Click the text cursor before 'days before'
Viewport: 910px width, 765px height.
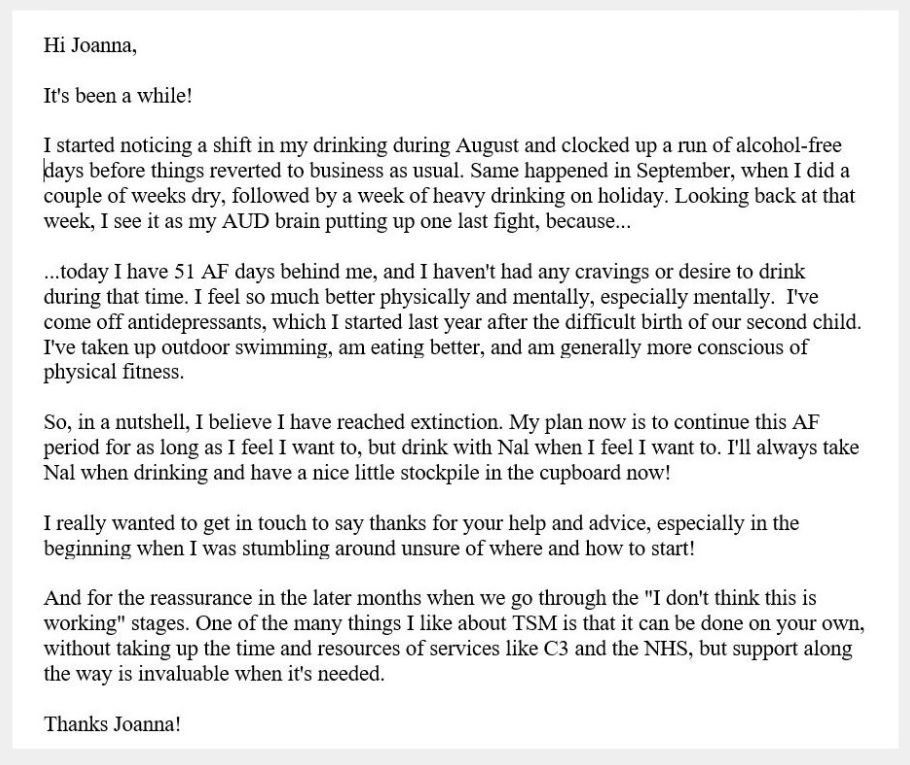pyautogui.click(x=45, y=171)
